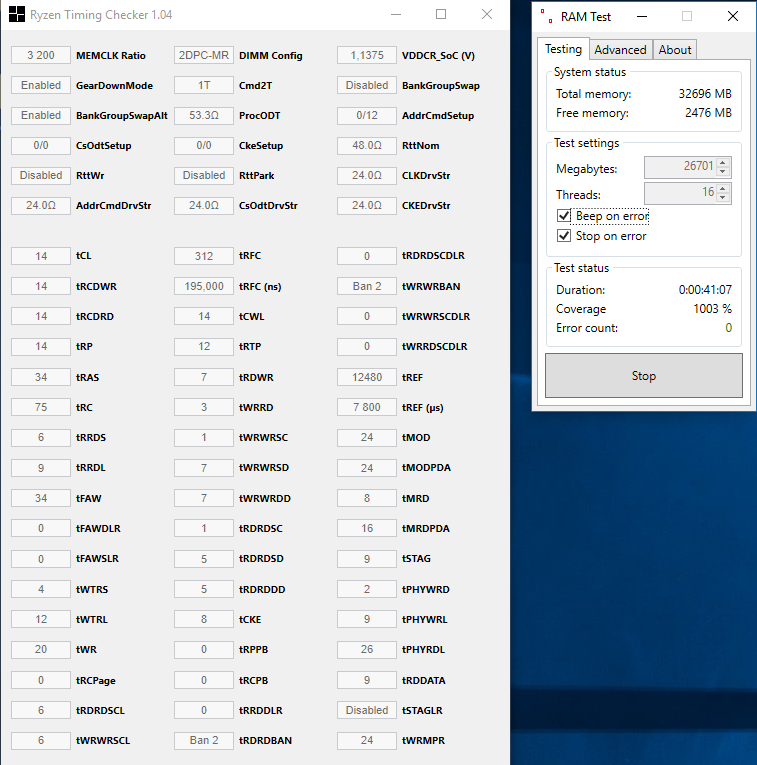Click the CsOdtSetup value 0/0
Screen dimensions: 757x765
[x=41, y=145]
